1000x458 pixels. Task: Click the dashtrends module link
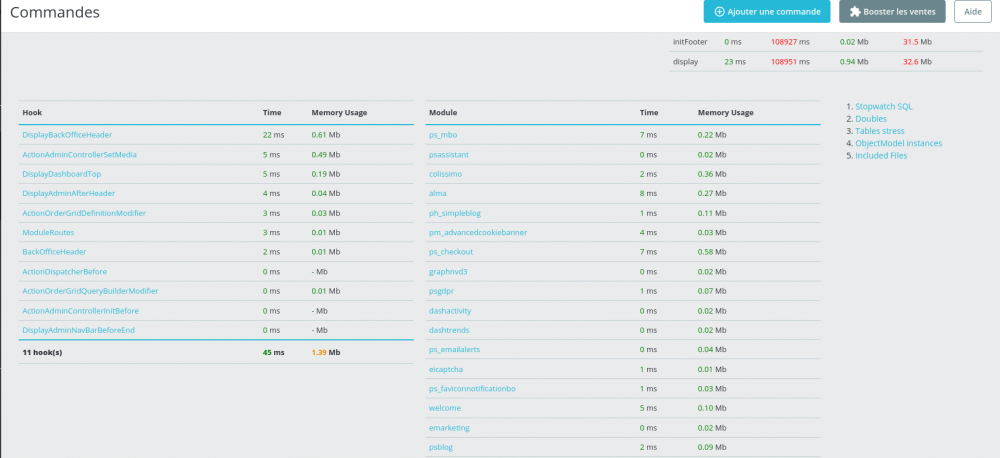[x=449, y=330]
